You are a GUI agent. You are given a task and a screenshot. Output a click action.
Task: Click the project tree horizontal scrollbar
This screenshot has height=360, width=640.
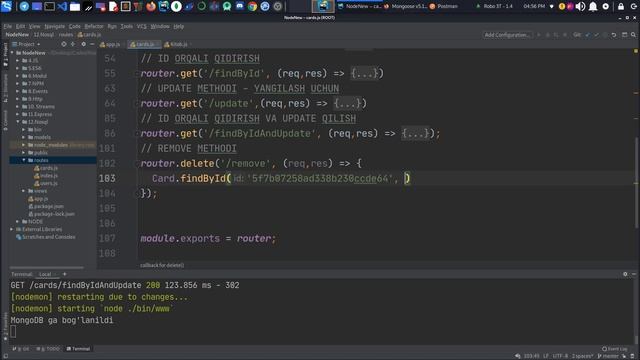(47, 268)
